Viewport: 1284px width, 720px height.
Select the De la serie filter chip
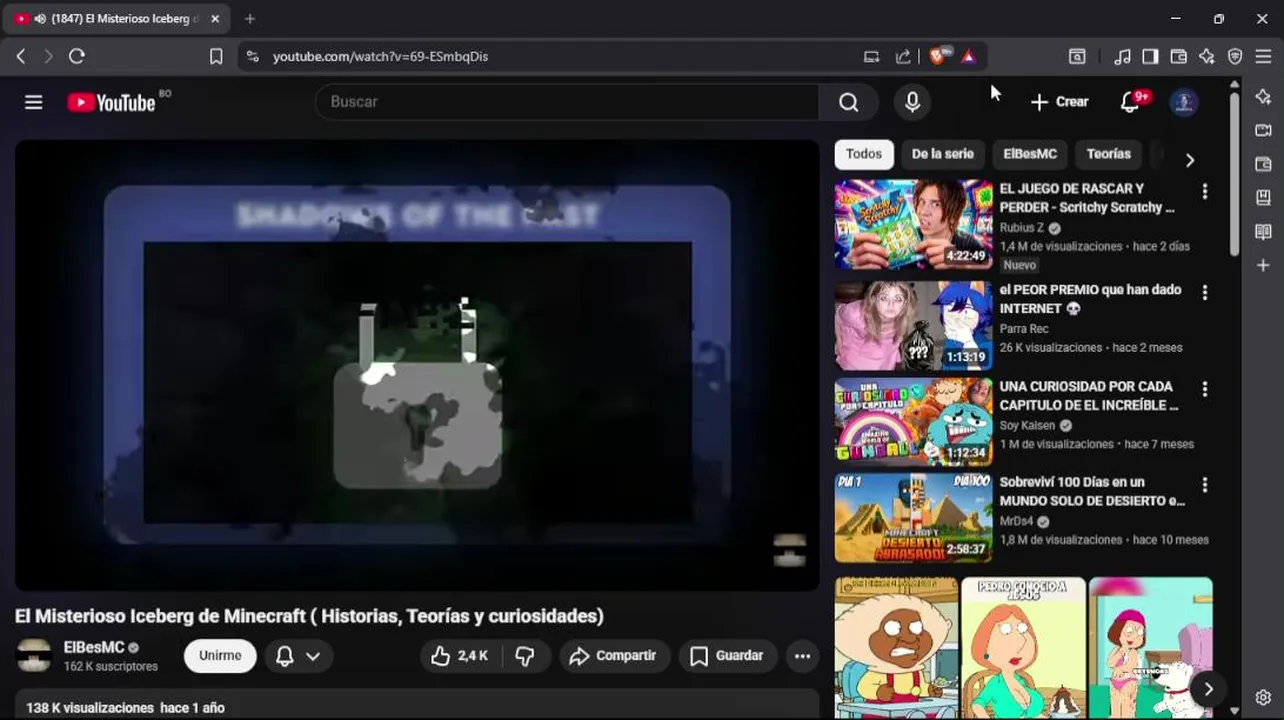point(942,154)
